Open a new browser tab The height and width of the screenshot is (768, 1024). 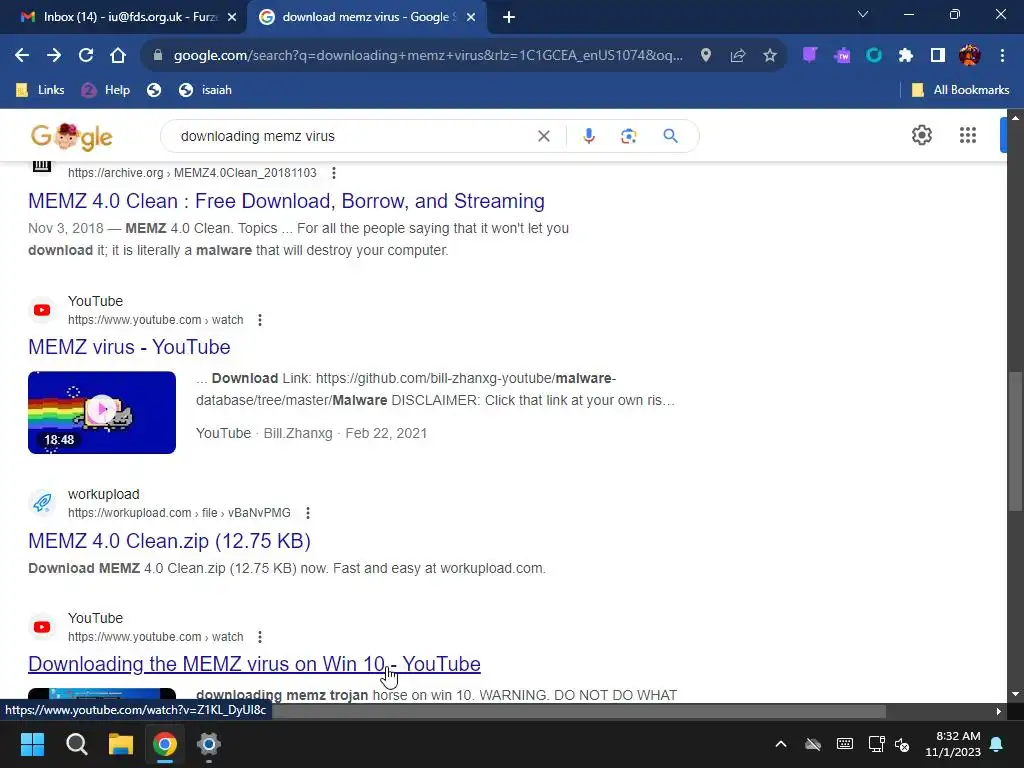(x=509, y=17)
